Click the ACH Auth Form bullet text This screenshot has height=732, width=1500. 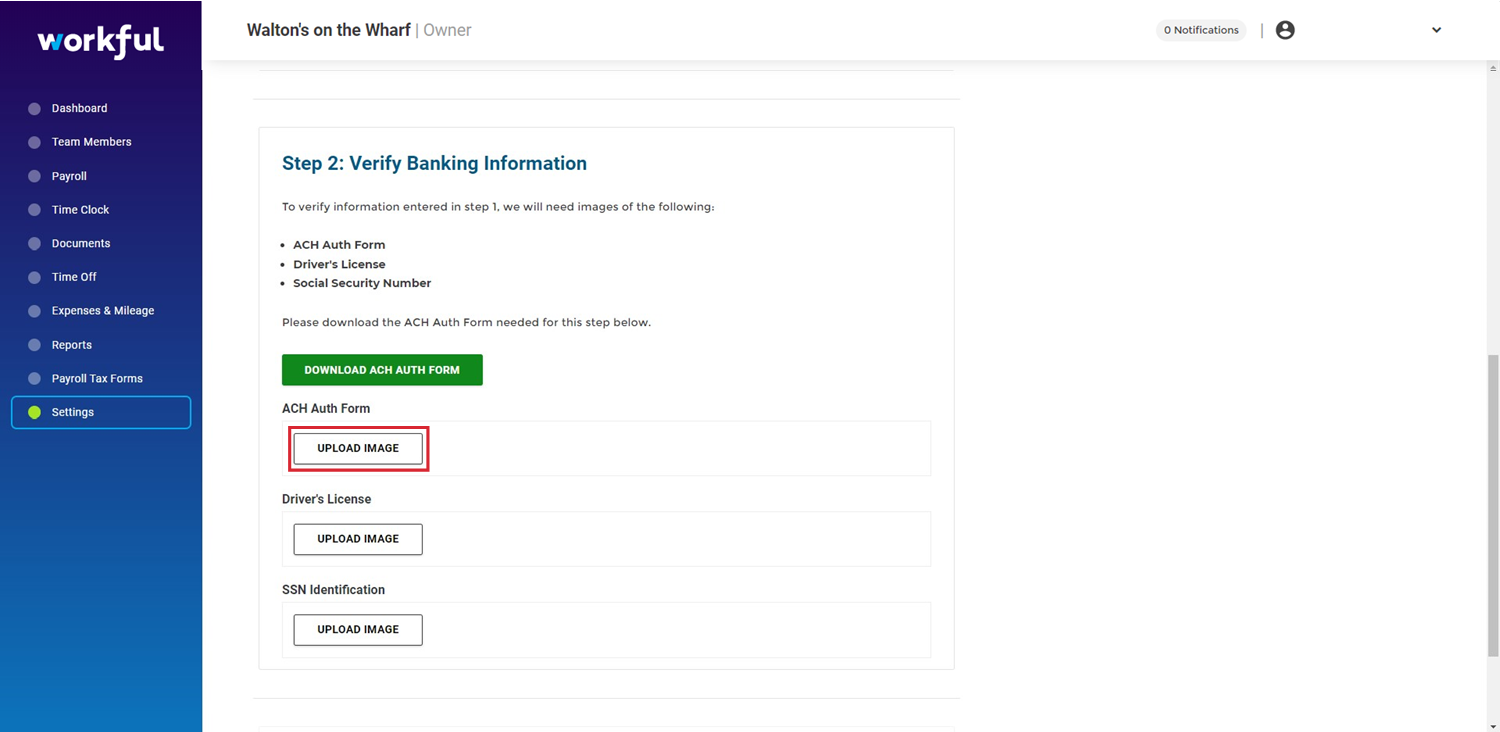click(339, 245)
